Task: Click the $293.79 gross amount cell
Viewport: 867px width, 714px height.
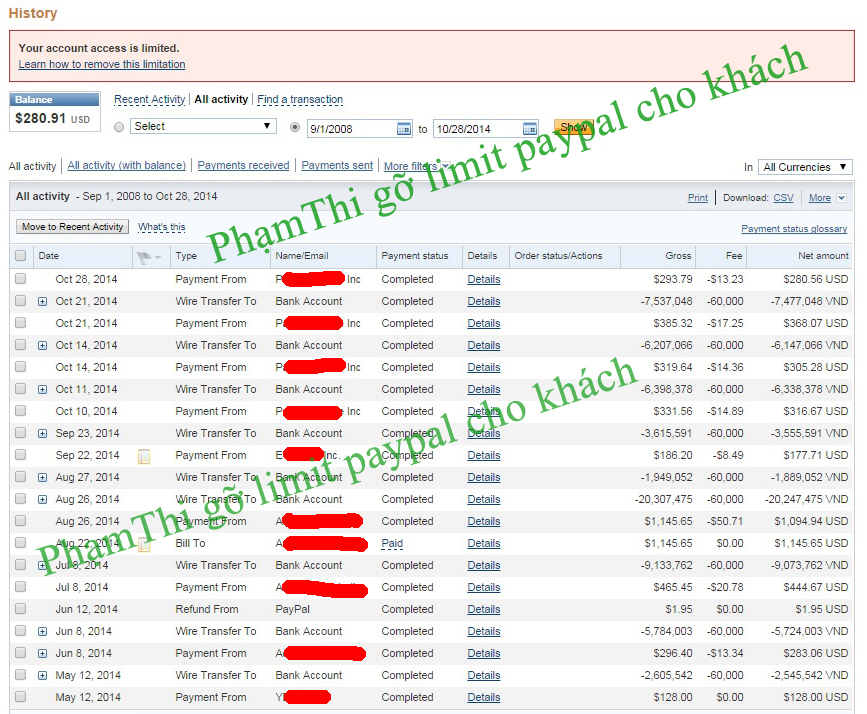Action: click(672, 279)
